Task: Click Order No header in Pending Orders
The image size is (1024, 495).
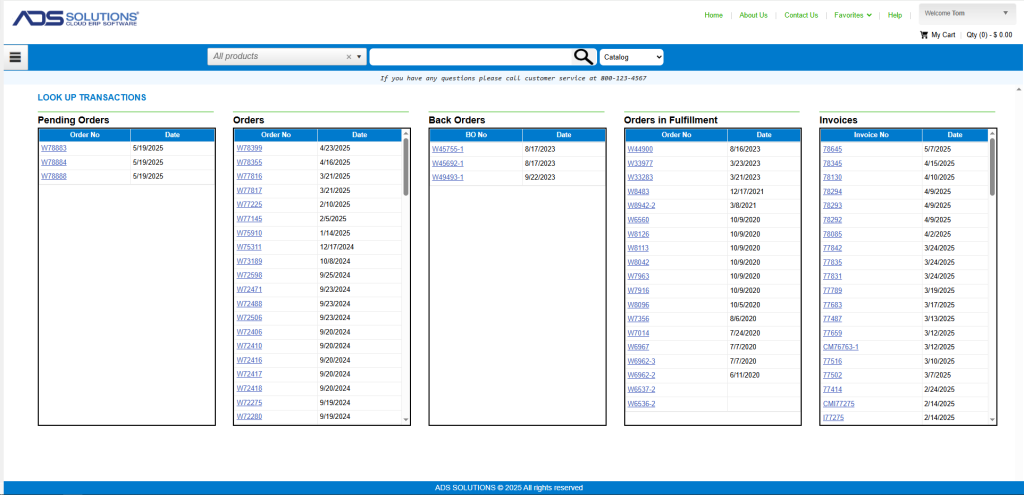Action: (85, 135)
